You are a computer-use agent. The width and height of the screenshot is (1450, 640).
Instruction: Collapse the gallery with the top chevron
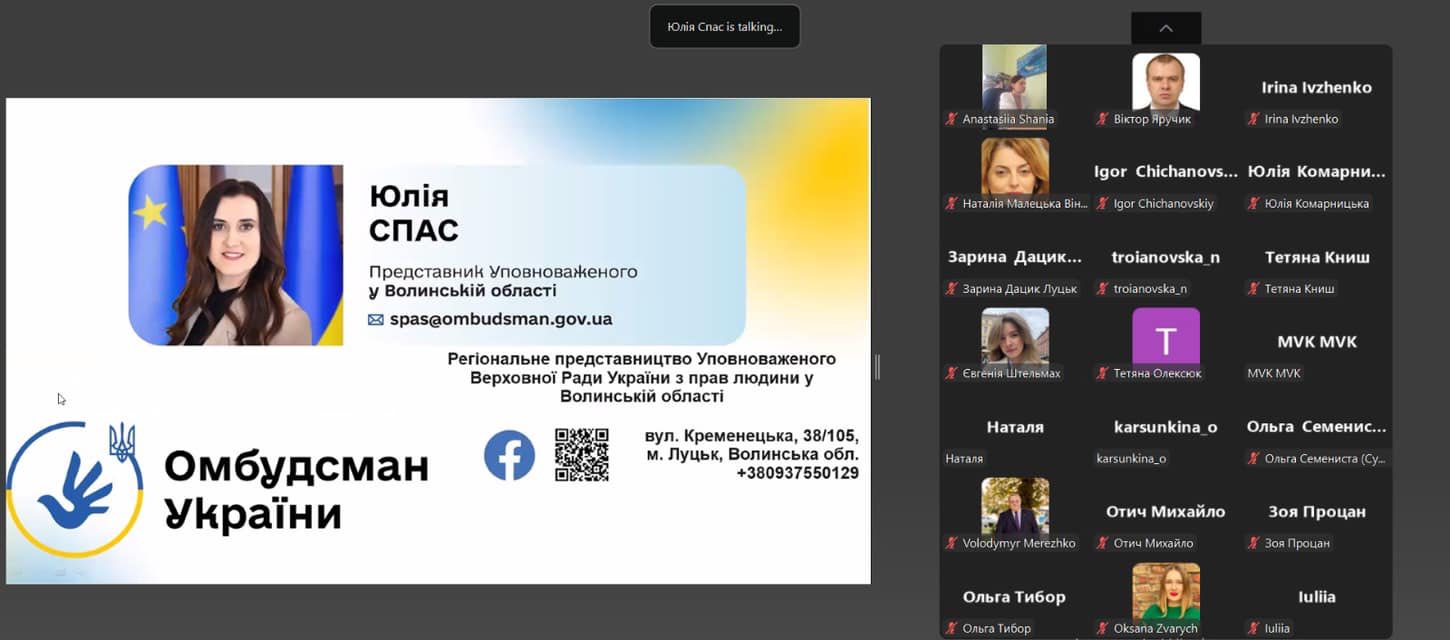pos(1165,28)
